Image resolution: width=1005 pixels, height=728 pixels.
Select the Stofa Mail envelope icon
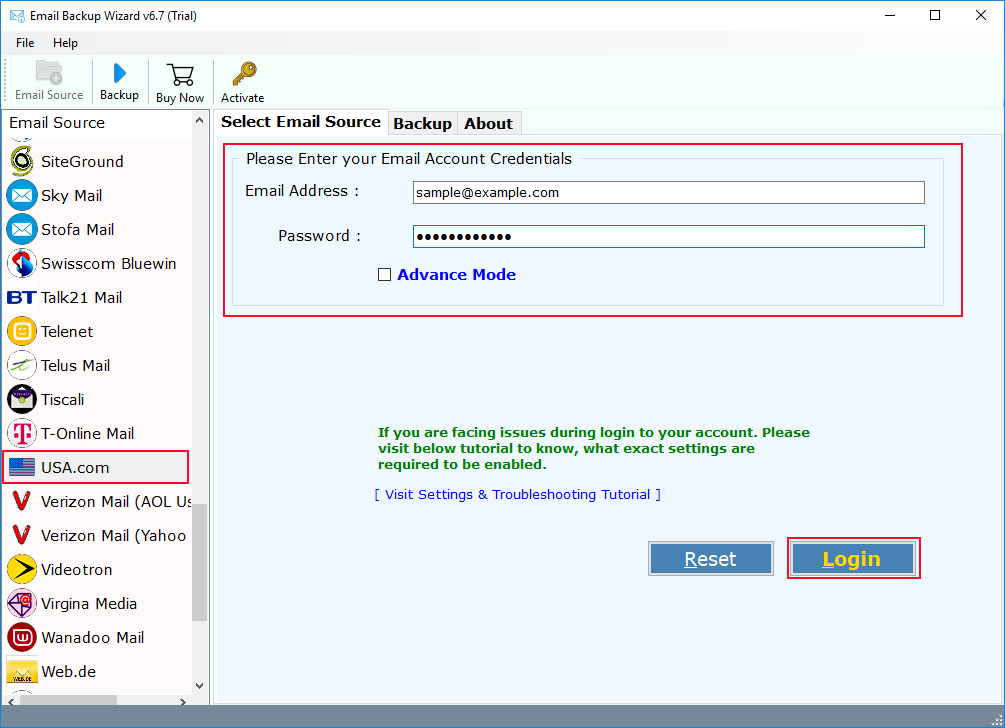pos(22,229)
